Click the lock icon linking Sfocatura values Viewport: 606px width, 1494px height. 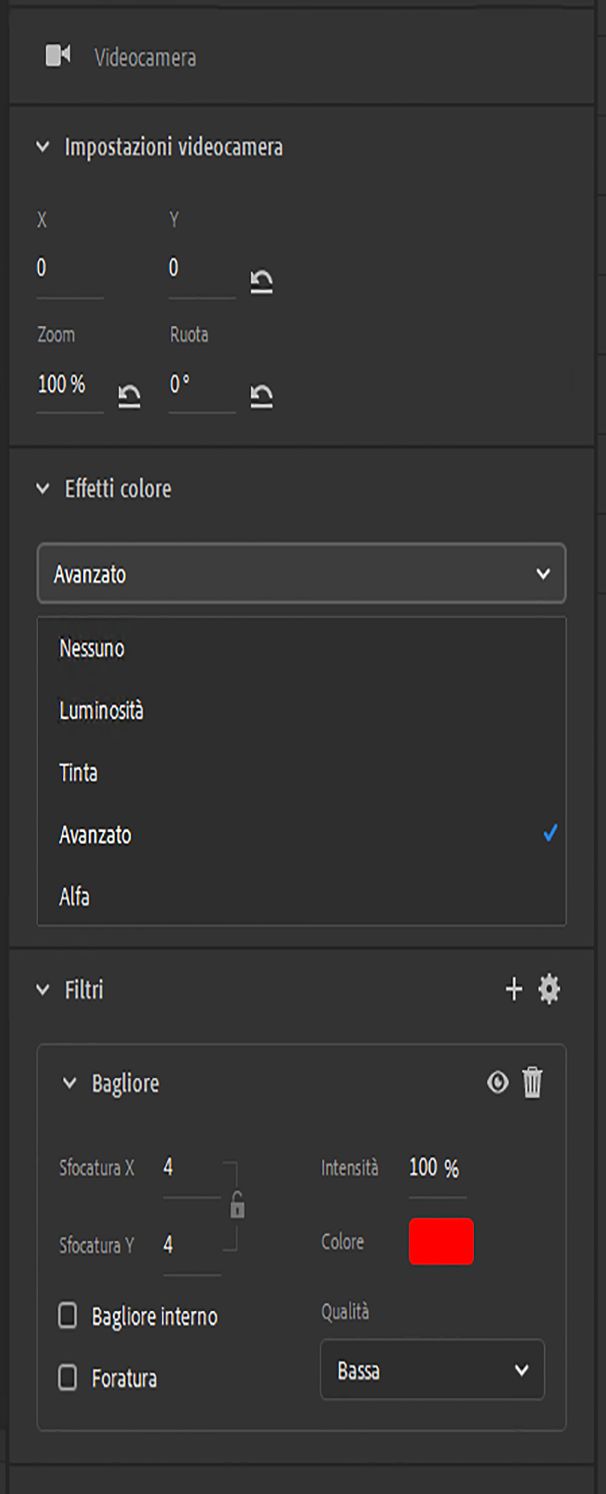point(237,1207)
